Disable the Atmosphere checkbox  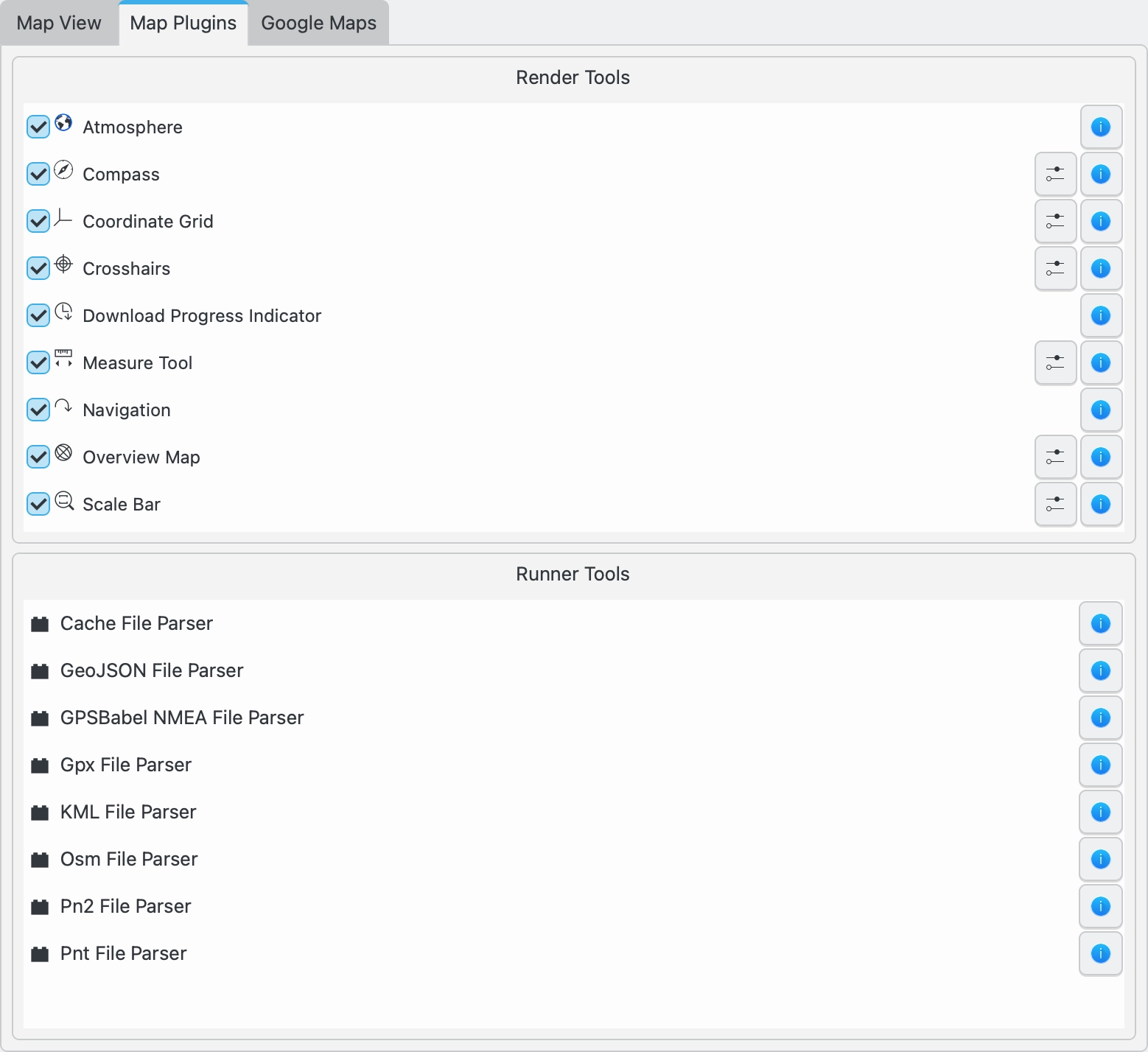pos(38,127)
